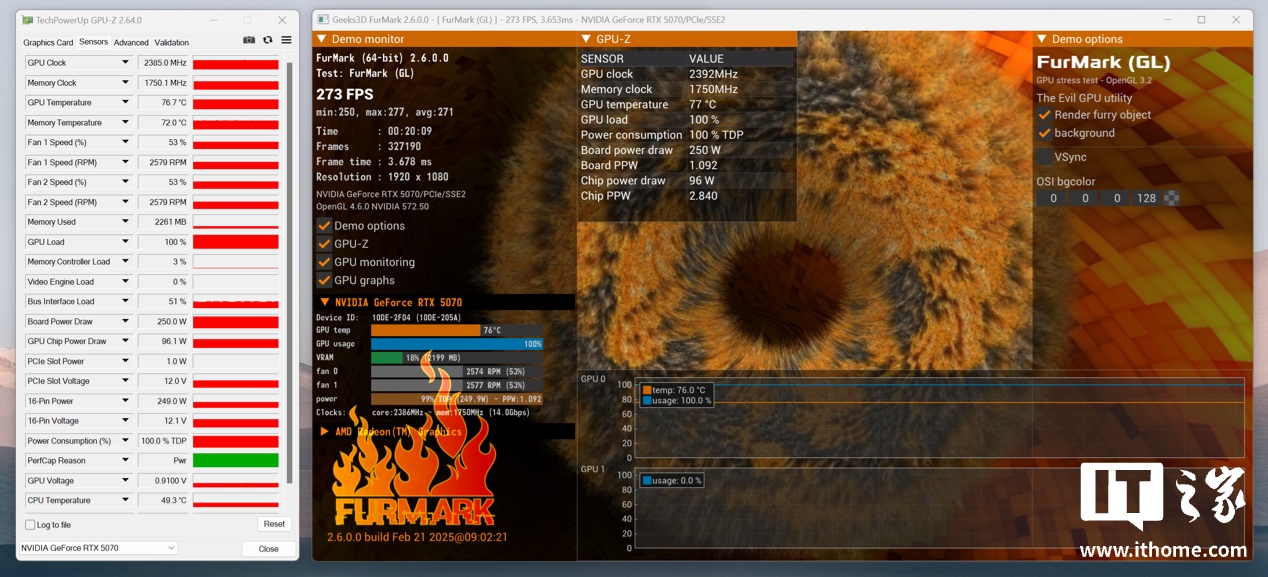Screen dimensions: 1268x577
Task: Enable the VSync checkbox
Action: [x=1044, y=157]
